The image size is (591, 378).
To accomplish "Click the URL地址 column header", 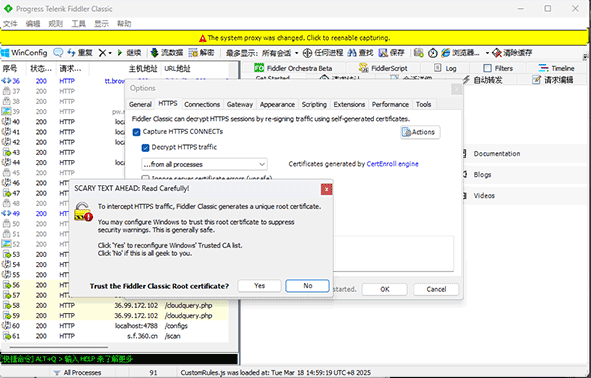I will (177, 69).
